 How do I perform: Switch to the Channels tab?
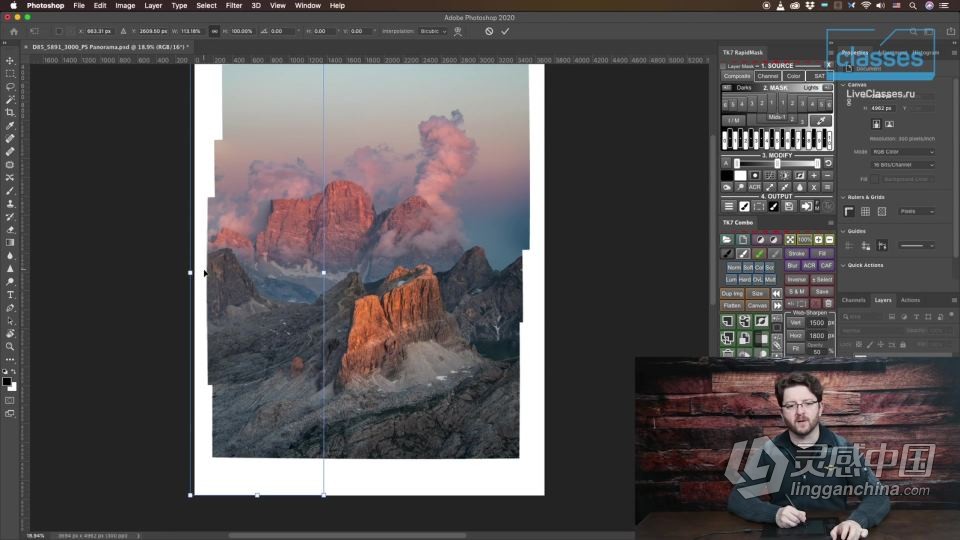click(853, 300)
